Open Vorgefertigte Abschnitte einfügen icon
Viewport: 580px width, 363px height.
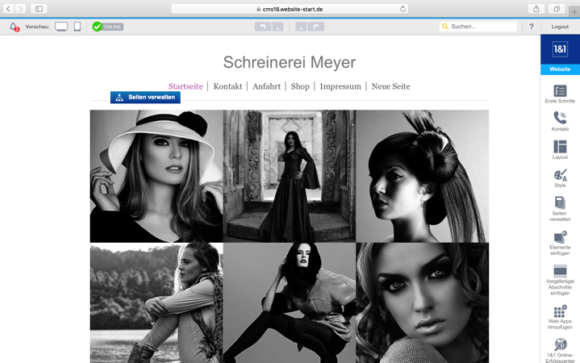[x=560, y=271]
